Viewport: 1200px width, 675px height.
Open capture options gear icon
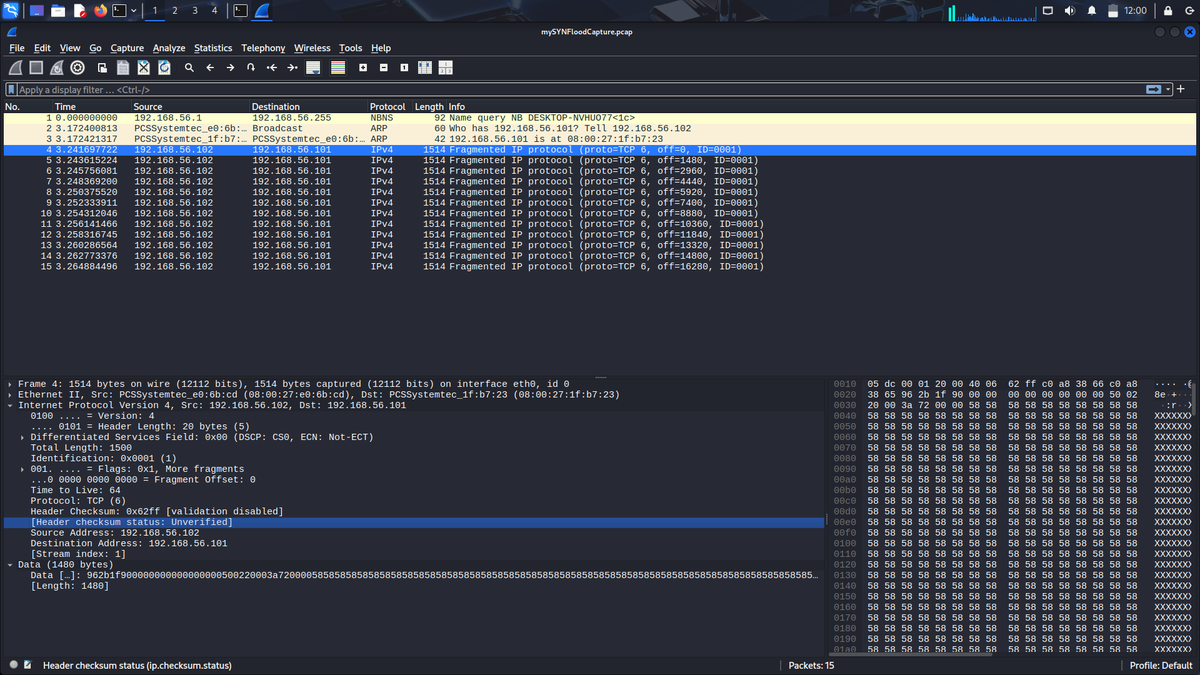(x=77, y=68)
